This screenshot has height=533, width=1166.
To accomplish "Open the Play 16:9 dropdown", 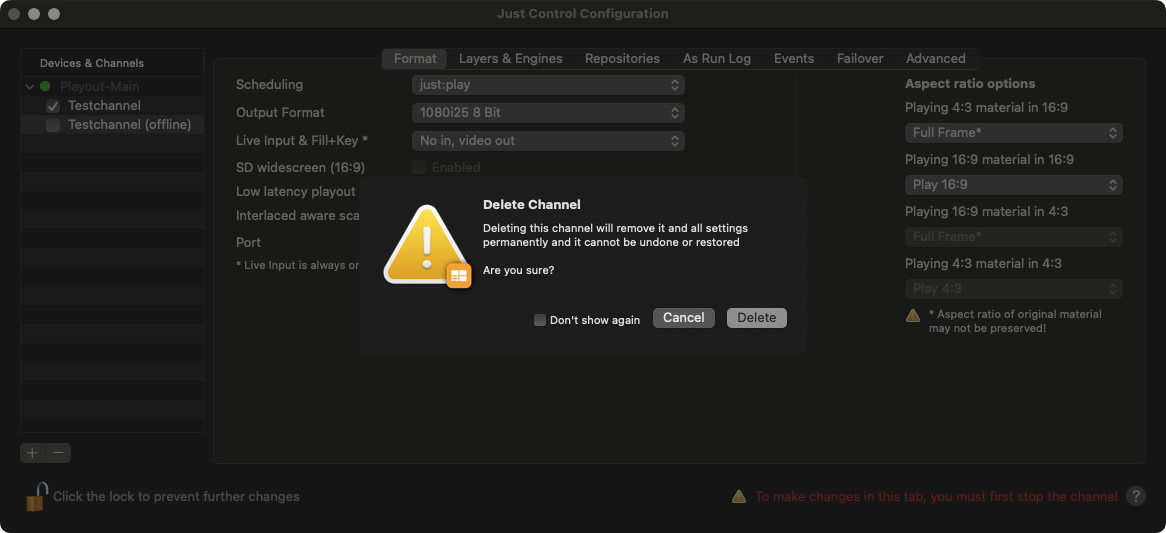I will point(1014,184).
